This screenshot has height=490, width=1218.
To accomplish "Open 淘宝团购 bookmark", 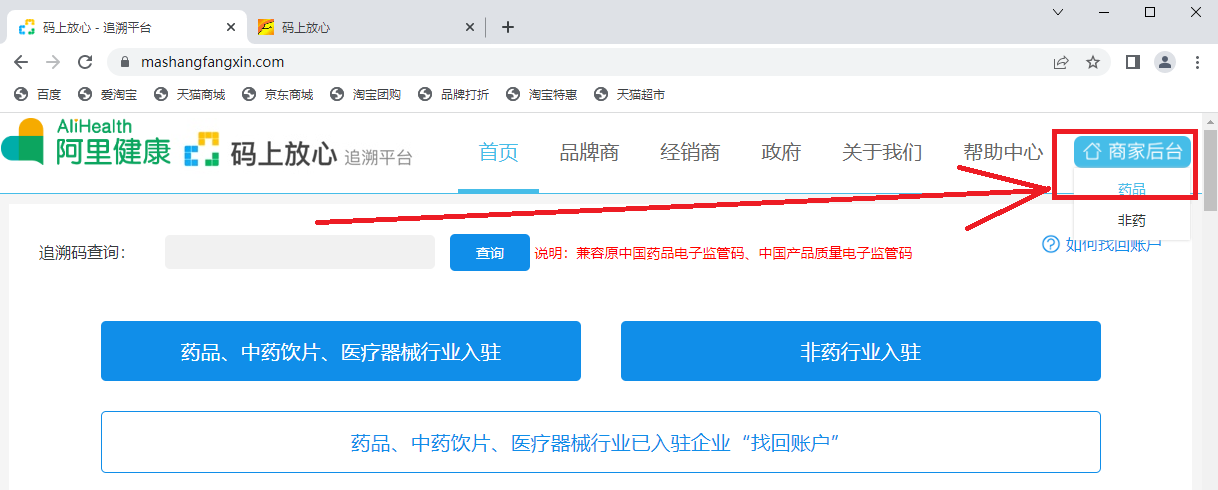I will (x=366, y=95).
